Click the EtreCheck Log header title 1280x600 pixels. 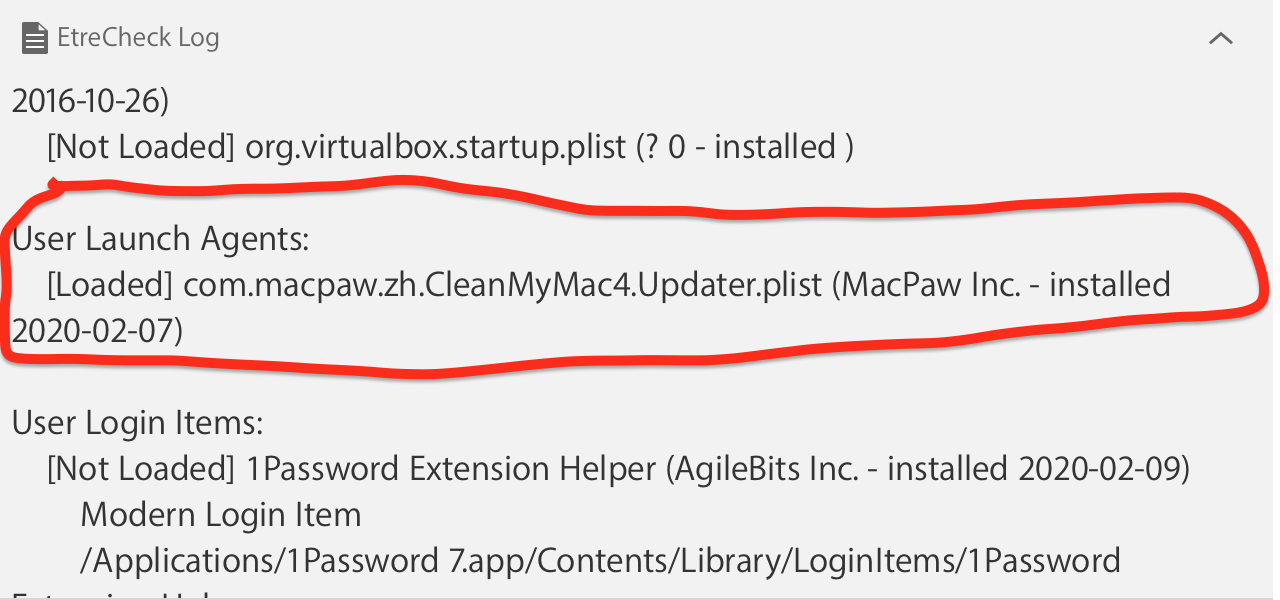tap(138, 39)
